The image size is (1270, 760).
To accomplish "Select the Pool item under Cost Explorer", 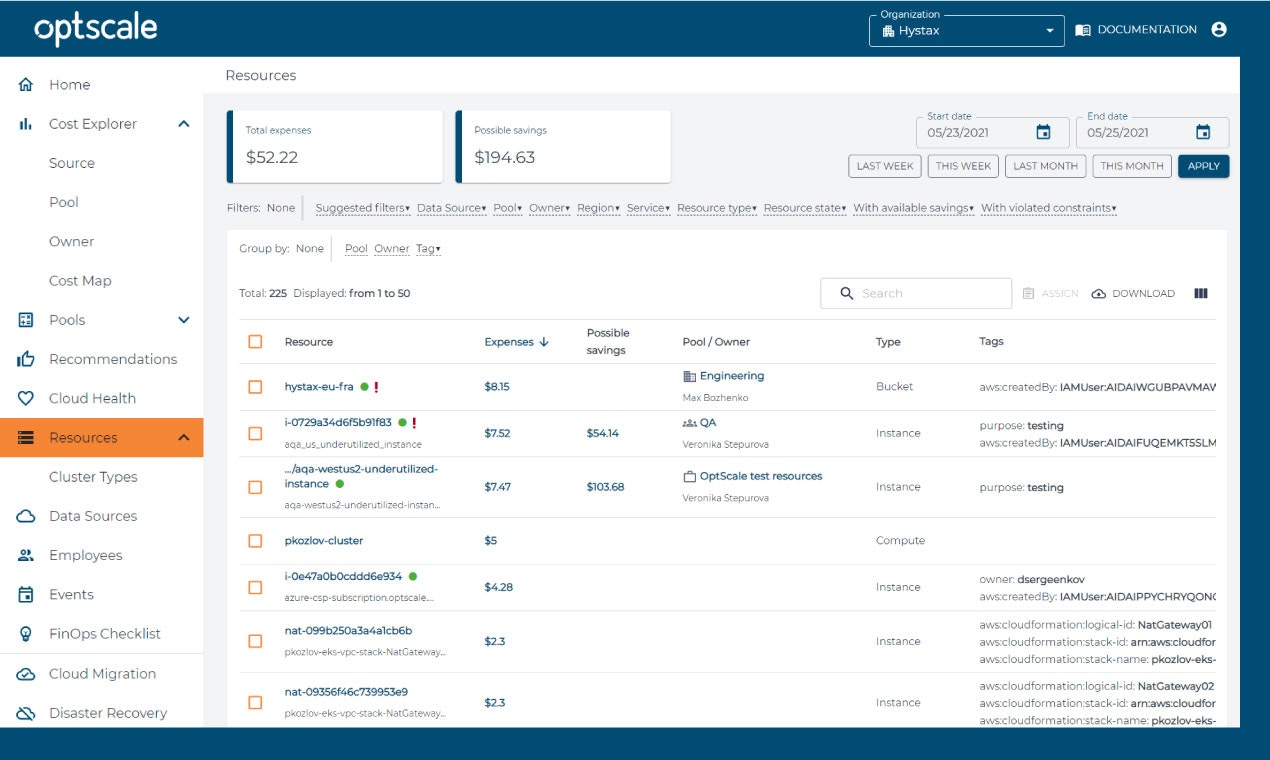I will (x=64, y=202).
